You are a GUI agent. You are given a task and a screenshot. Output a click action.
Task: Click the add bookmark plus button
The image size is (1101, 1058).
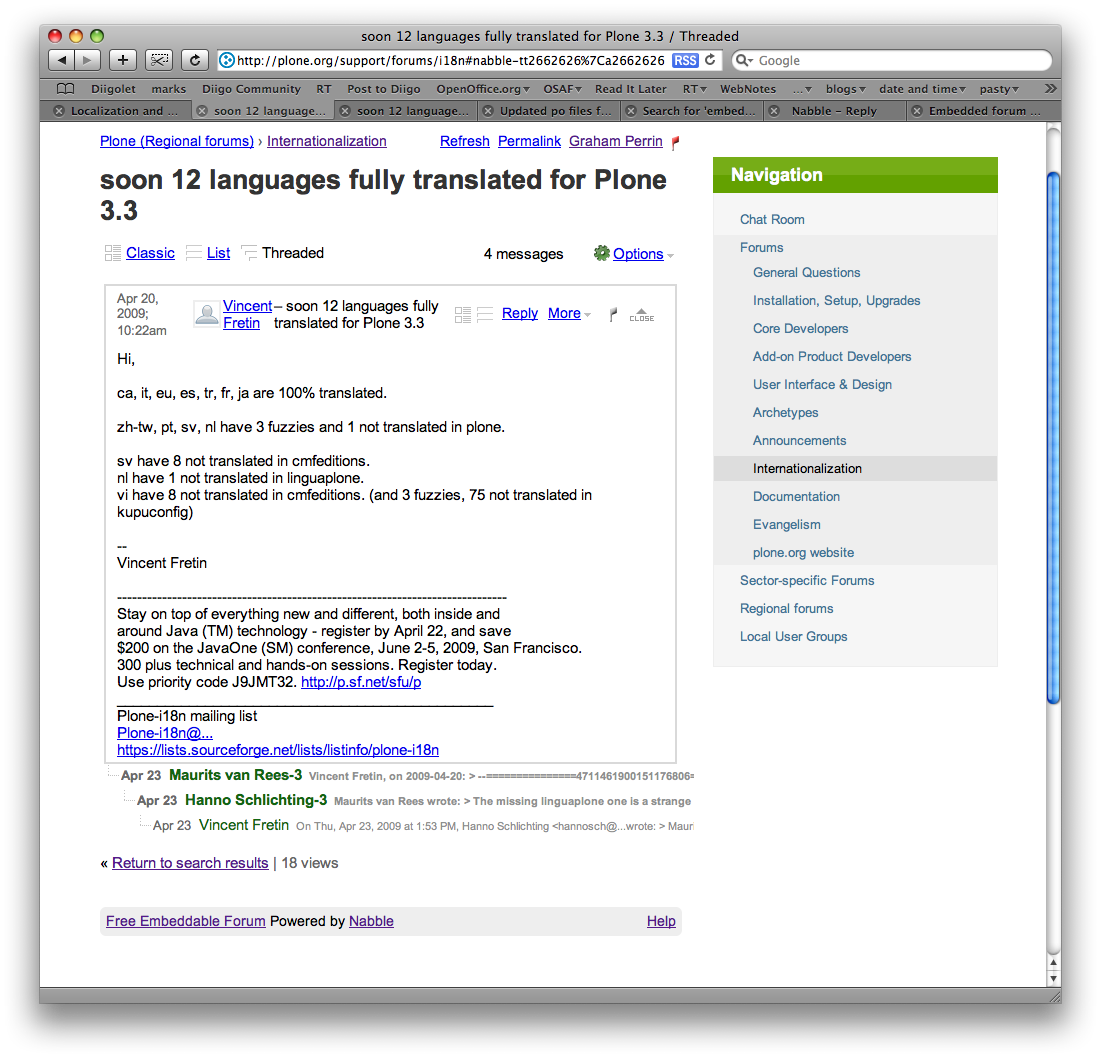(x=122, y=60)
